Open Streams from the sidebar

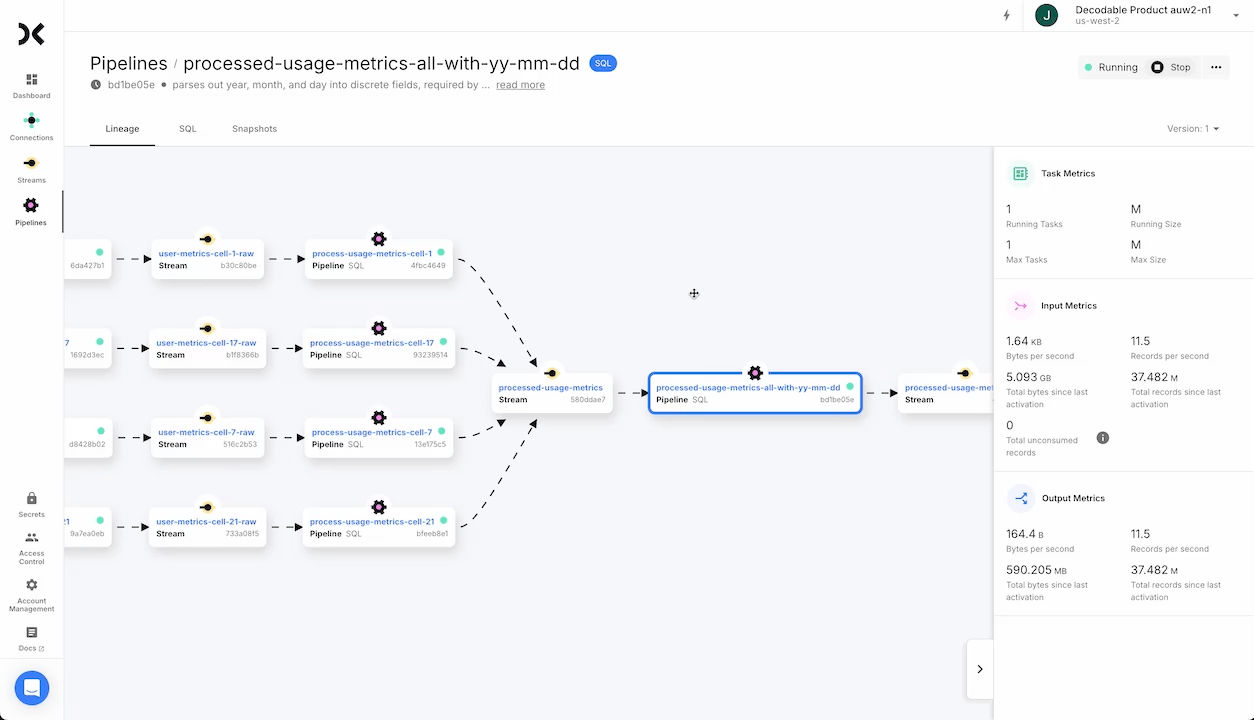(31, 164)
